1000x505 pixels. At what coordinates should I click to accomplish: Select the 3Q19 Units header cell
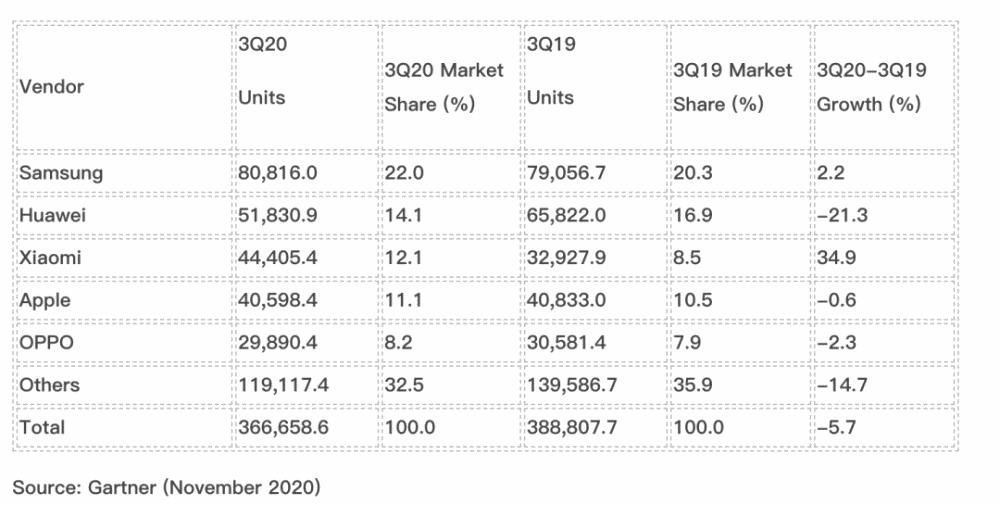[x=550, y=72]
